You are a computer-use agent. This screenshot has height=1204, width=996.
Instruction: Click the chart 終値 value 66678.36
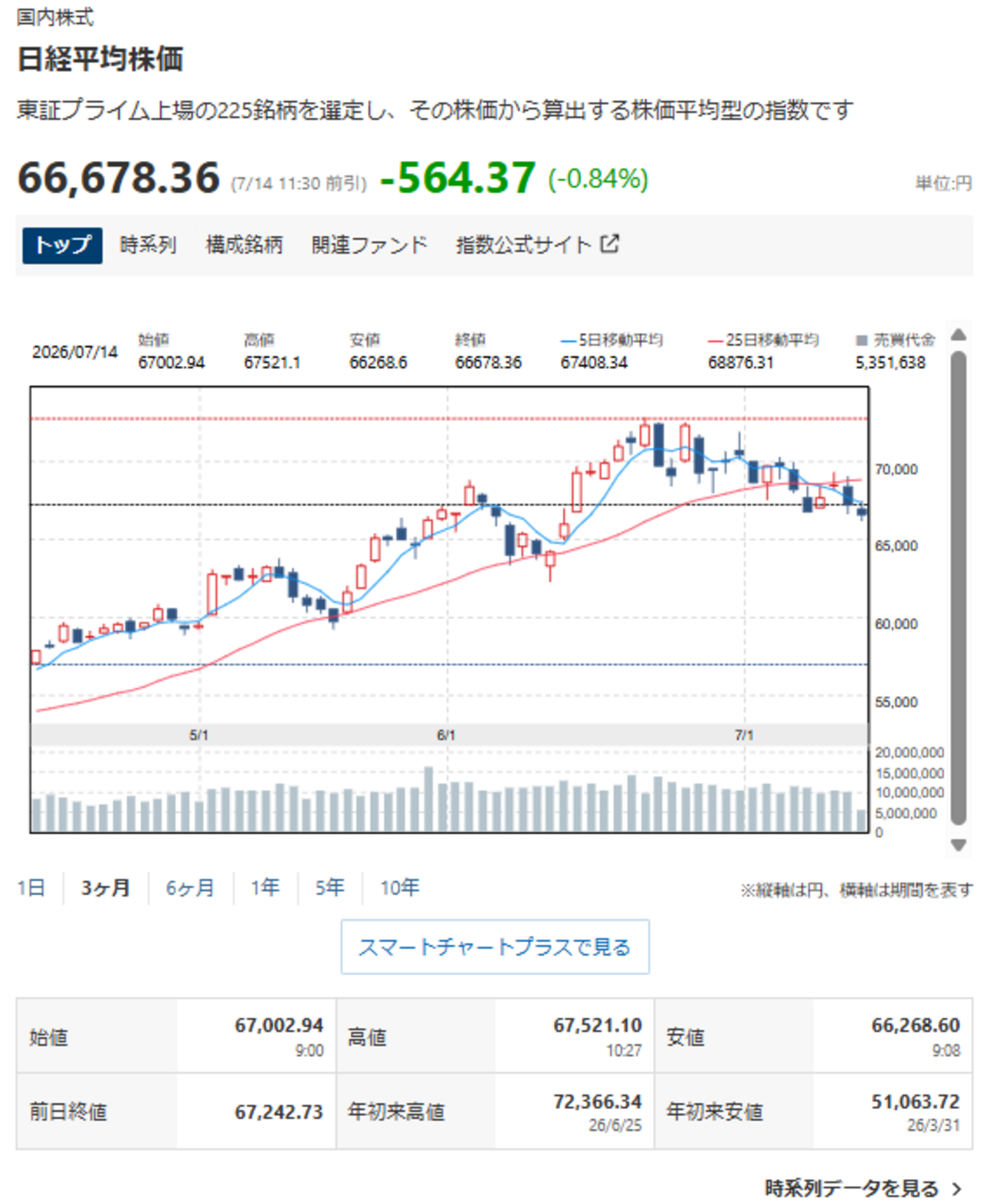488,362
